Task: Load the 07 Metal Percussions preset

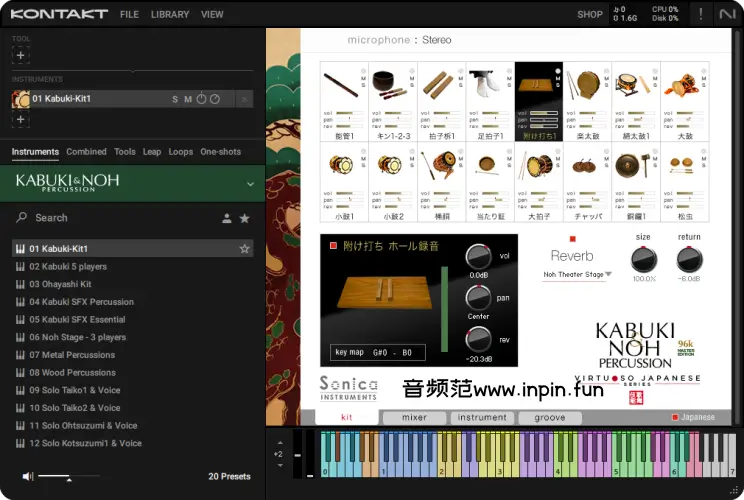Action: [132, 355]
